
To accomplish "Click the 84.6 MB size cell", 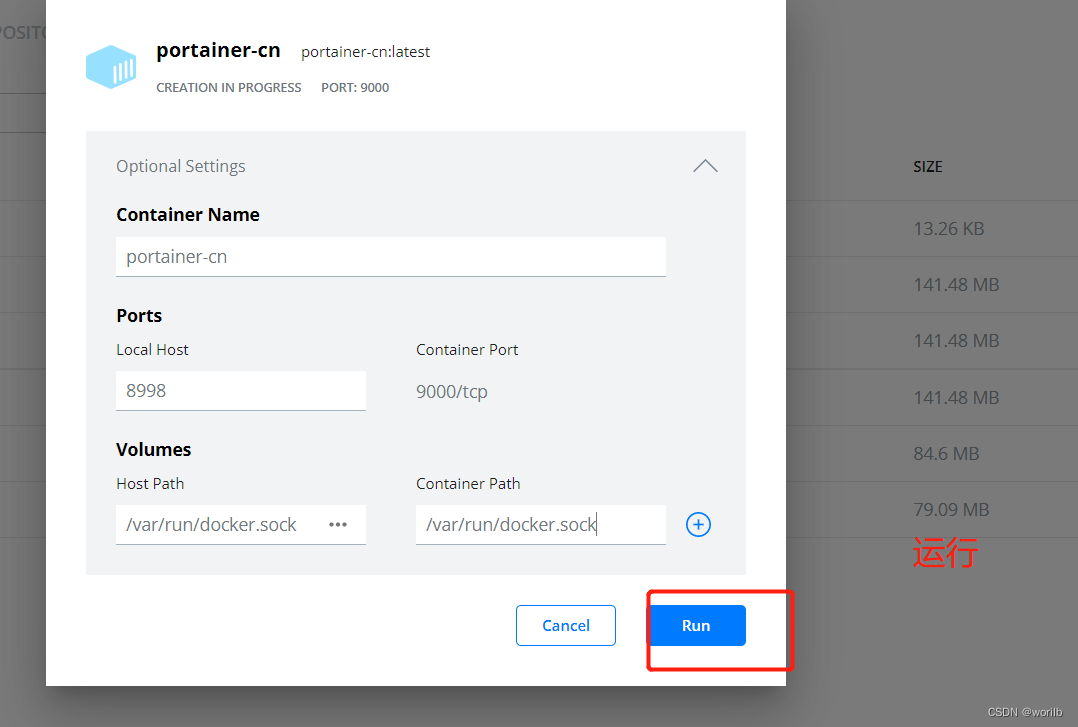I will [946, 453].
